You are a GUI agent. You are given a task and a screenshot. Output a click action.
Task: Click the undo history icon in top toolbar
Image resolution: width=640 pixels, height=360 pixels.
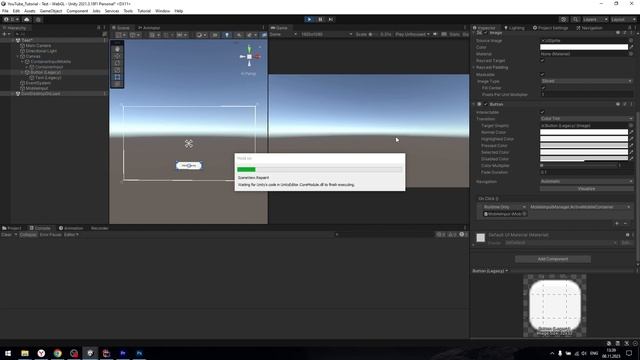pos(564,19)
